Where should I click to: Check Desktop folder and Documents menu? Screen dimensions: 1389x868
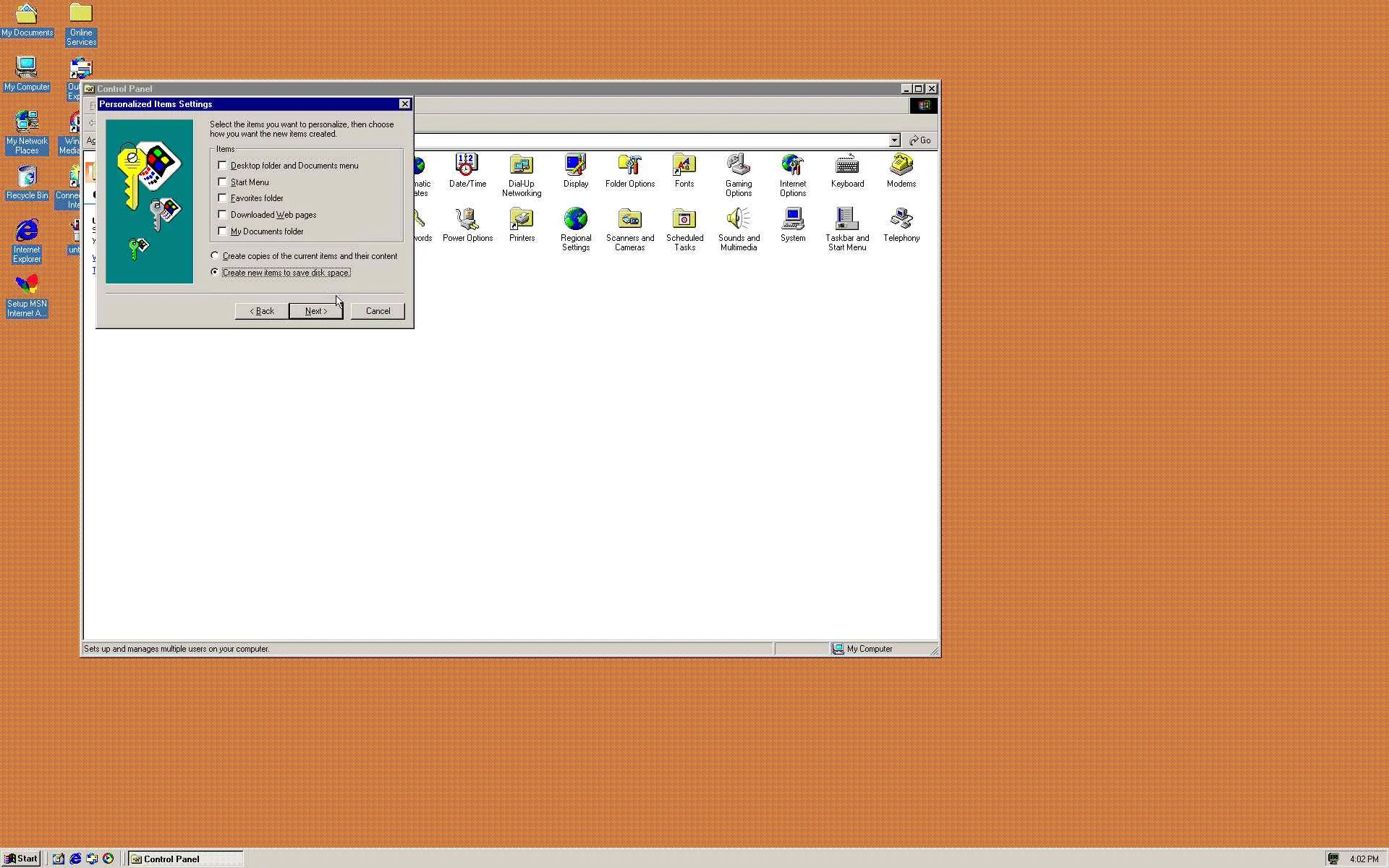click(223, 166)
